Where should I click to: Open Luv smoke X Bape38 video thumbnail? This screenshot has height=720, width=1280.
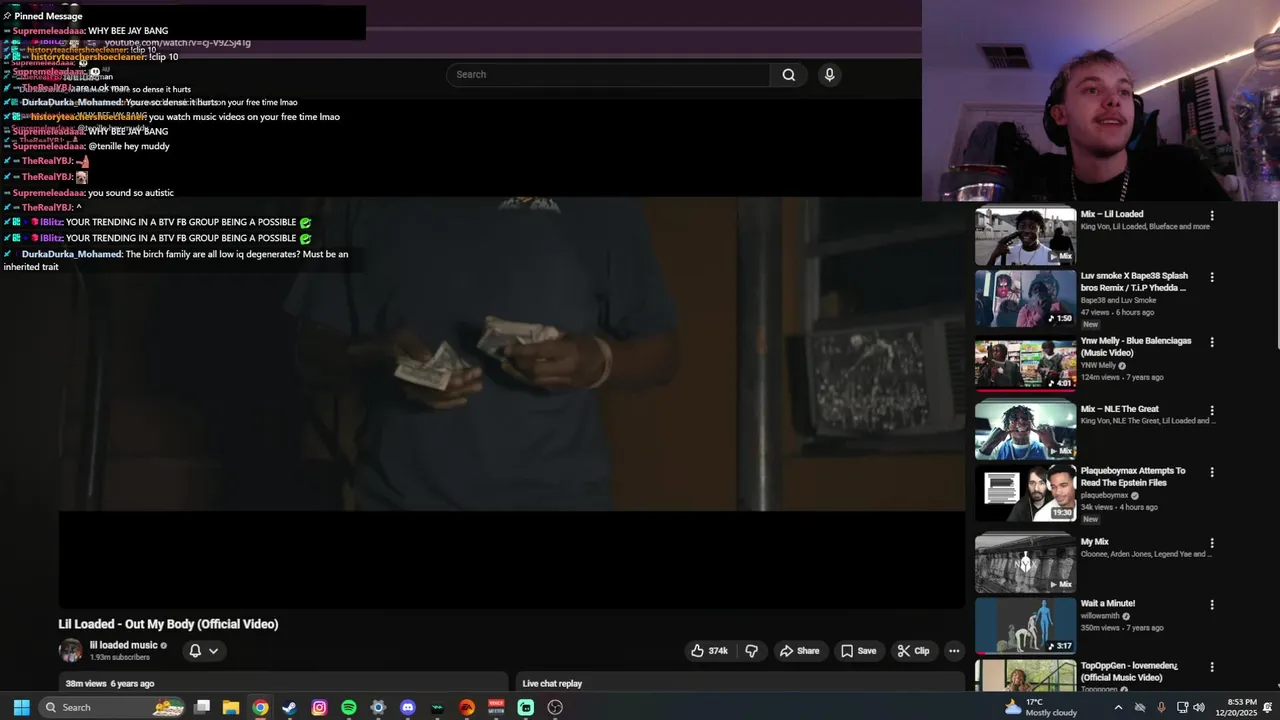point(1025,298)
